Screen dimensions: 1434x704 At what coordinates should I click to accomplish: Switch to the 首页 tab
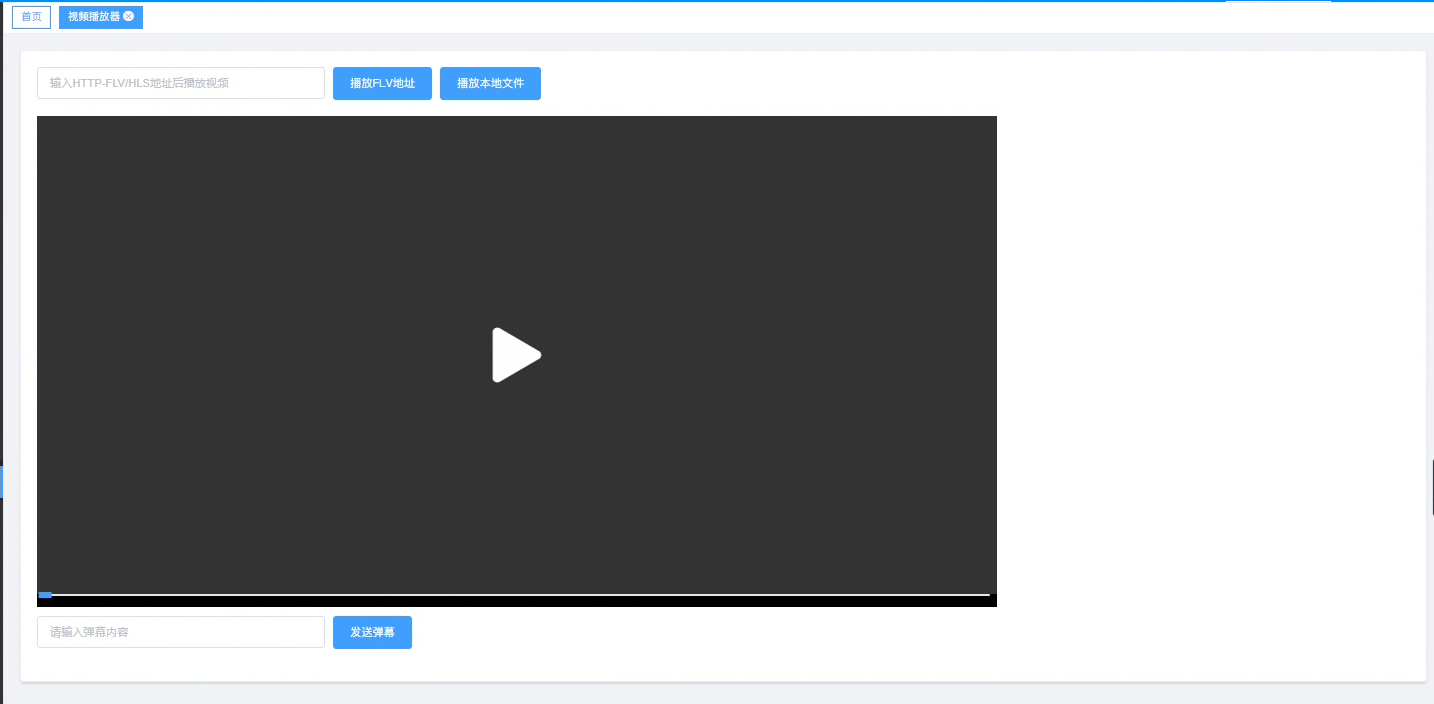(x=30, y=17)
